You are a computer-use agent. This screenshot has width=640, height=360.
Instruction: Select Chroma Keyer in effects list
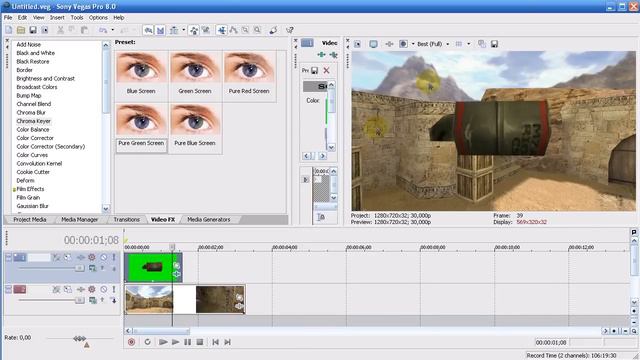33,121
